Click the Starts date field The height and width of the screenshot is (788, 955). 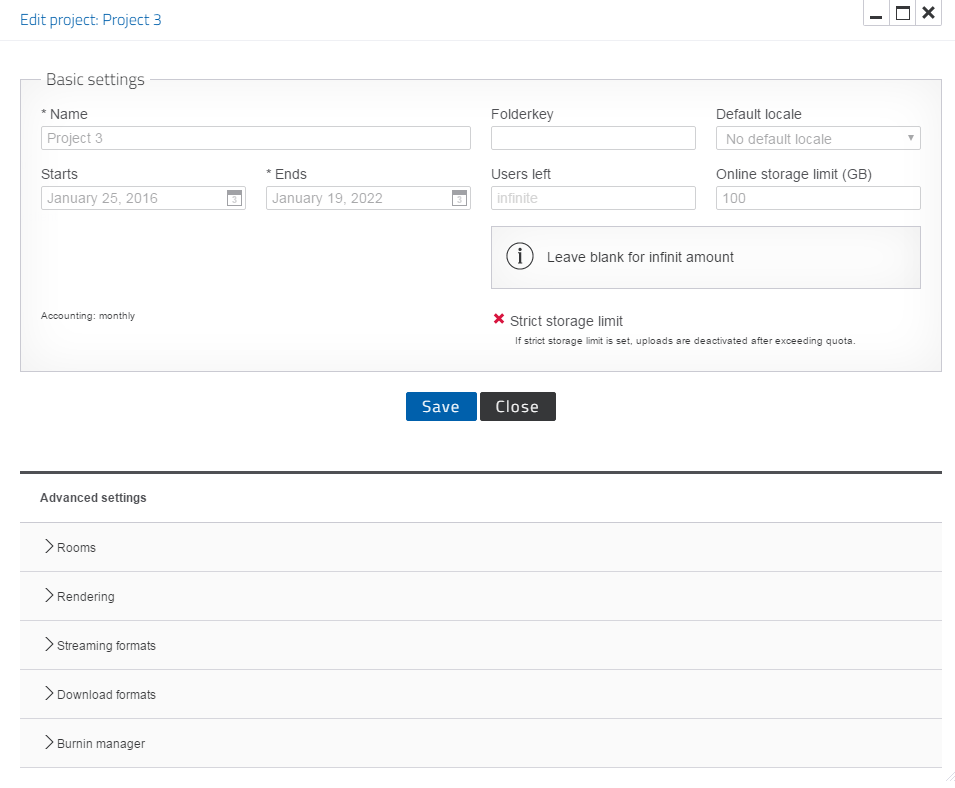[x=143, y=198]
